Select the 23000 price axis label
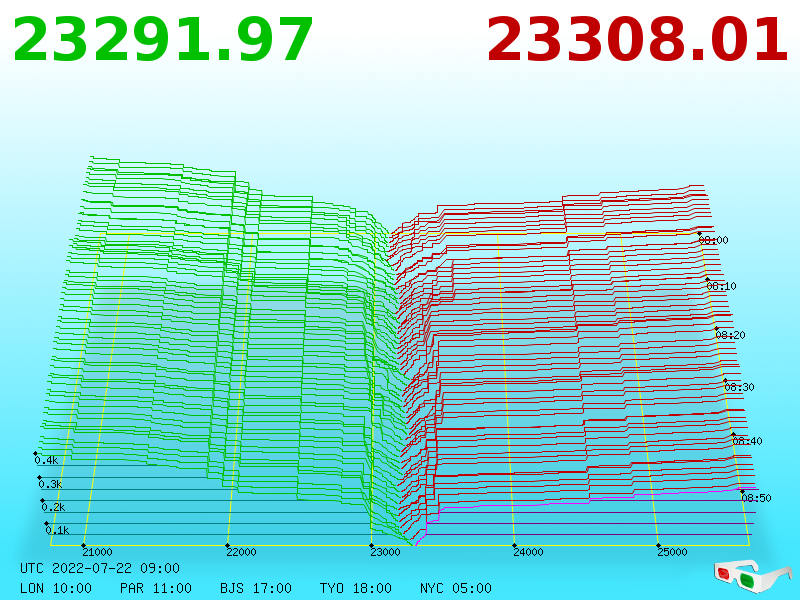Screen dimensions: 800x600 pyautogui.click(x=385, y=552)
